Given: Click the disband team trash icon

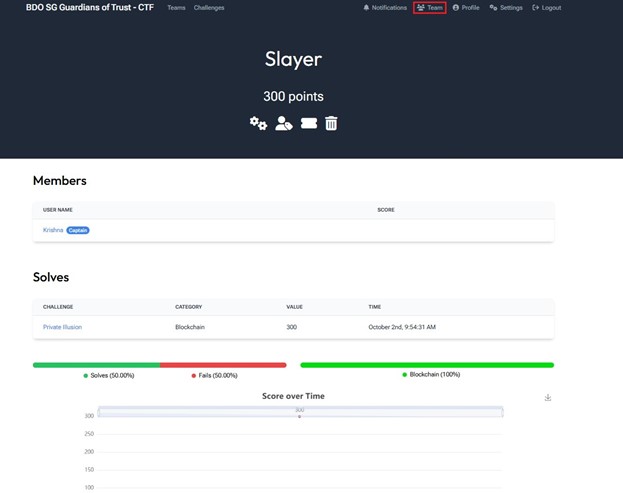Looking at the screenshot, I should pyautogui.click(x=331, y=123).
